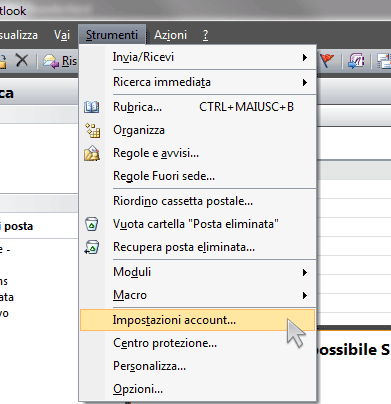The height and width of the screenshot is (404, 391).
Task: Choose Personalizza menu entry
Action: click(198, 366)
